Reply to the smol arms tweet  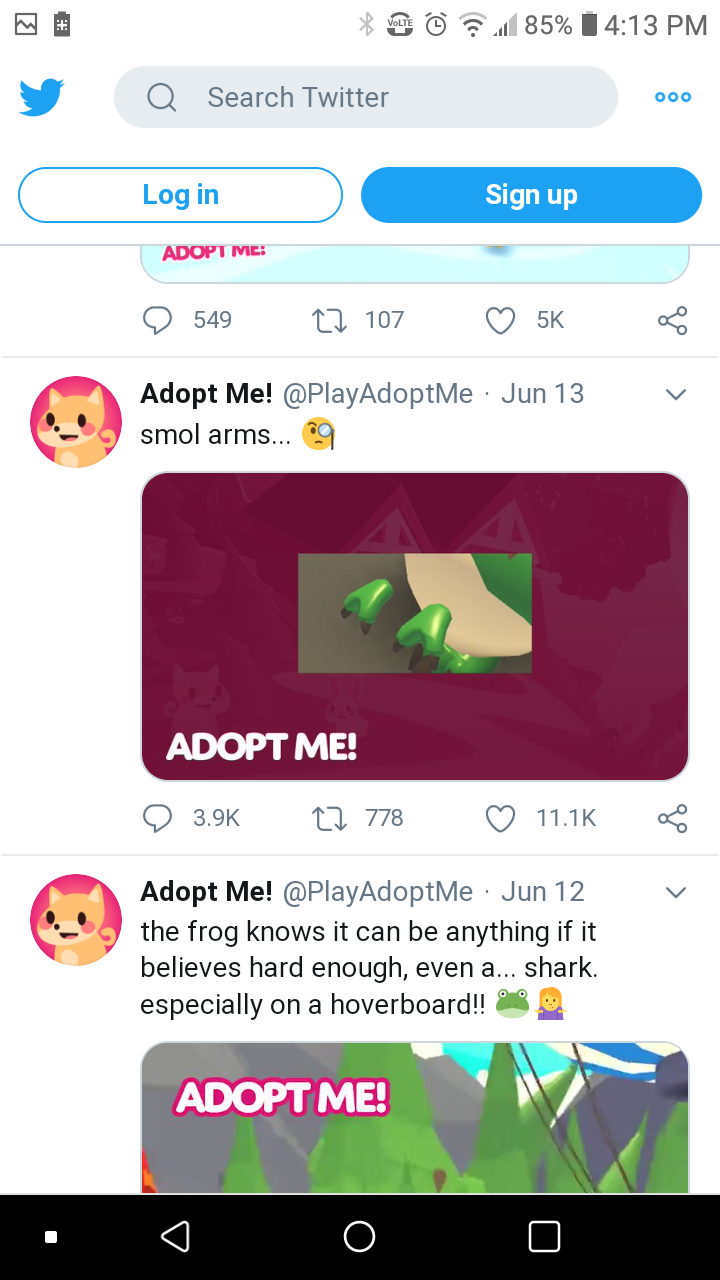pyautogui.click(x=158, y=818)
